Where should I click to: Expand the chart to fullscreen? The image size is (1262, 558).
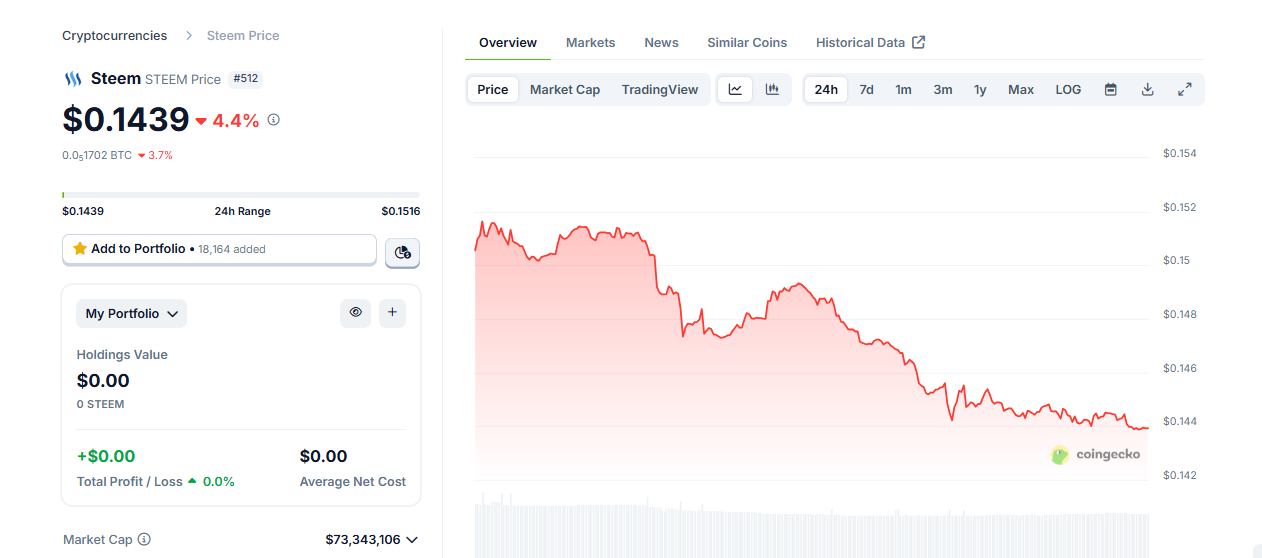click(x=1184, y=89)
